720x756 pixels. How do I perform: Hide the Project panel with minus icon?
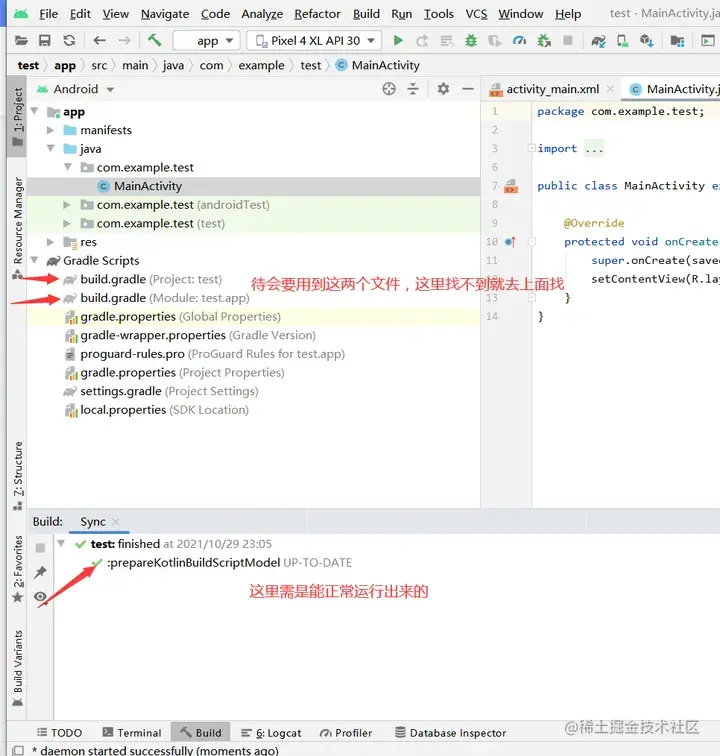point(468,89)
